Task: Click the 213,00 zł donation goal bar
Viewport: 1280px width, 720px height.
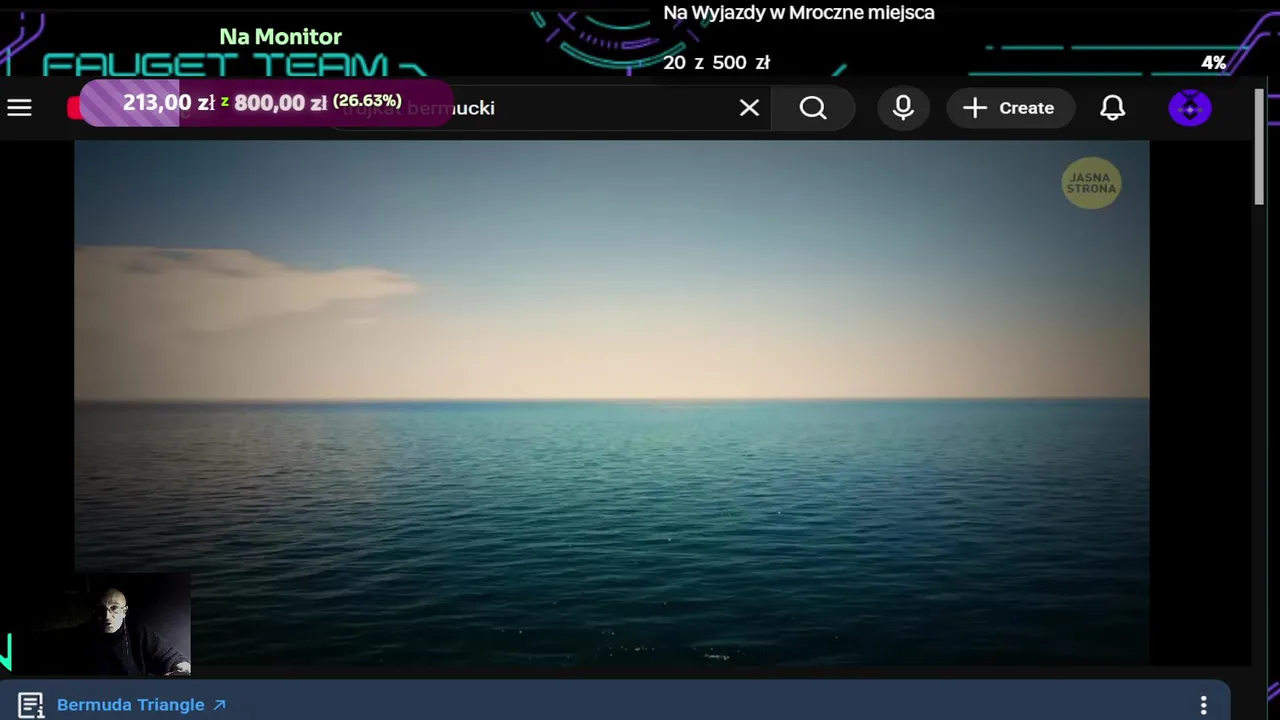Action: point(265,102)
